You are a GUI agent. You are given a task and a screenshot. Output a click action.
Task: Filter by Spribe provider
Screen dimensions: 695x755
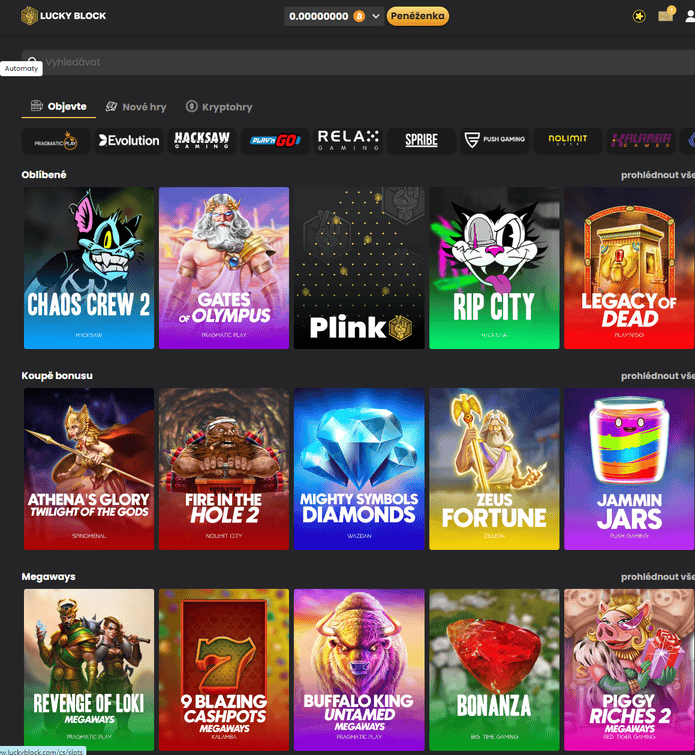421,141
